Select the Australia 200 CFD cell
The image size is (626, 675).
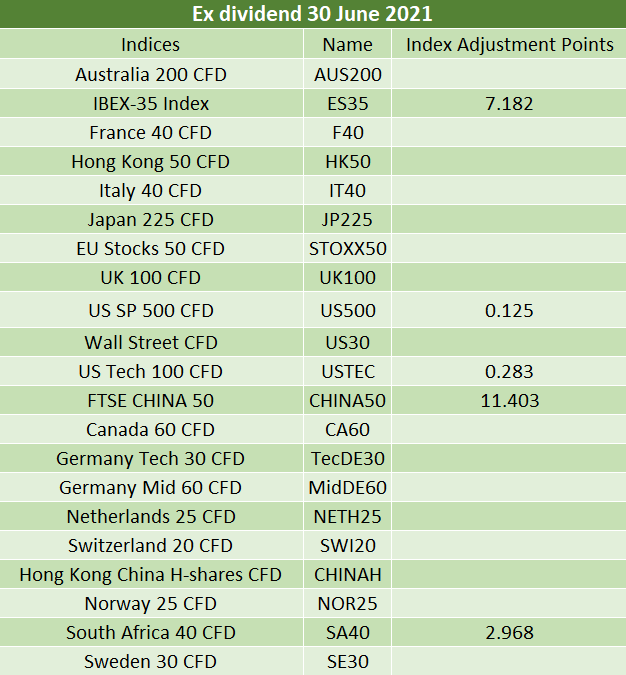[x=151, y=74]
